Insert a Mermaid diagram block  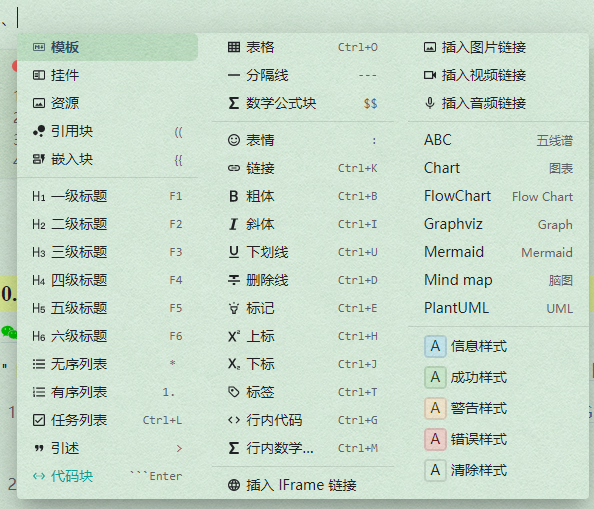498,253
